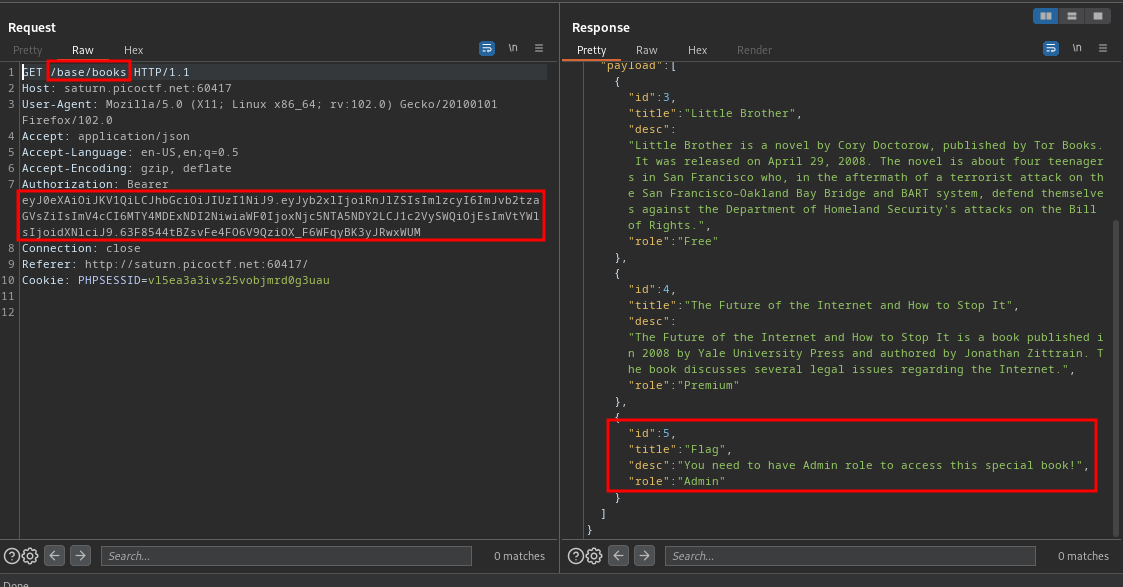Viewport: 1123px width, 587px height.
Task: Select top-bottom layout view
Action: click(1071, 16)
